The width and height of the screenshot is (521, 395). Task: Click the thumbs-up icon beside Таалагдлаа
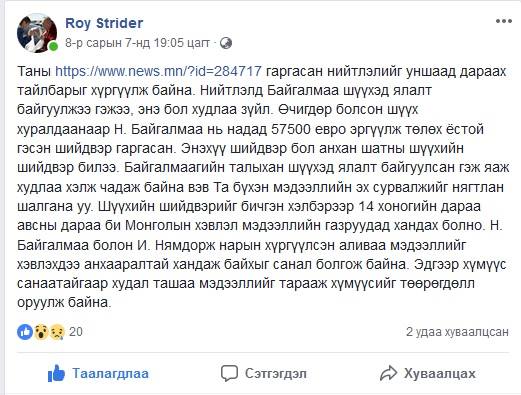tap(56, 373)
